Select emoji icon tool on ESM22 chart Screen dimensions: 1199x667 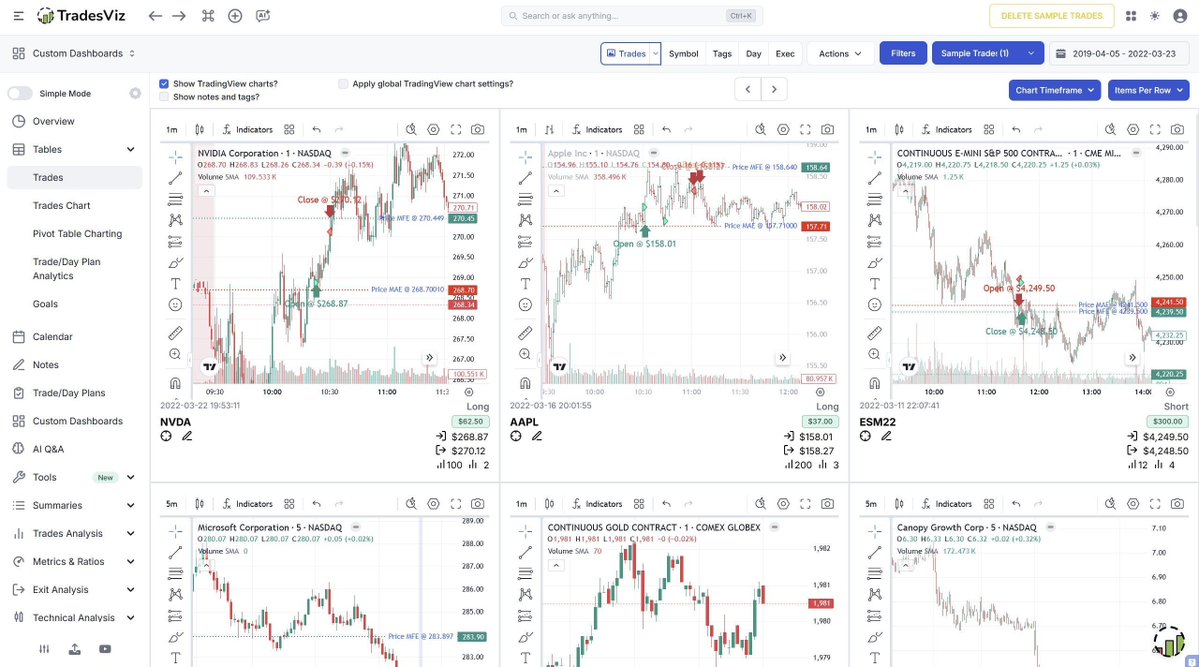coord(875,304)
